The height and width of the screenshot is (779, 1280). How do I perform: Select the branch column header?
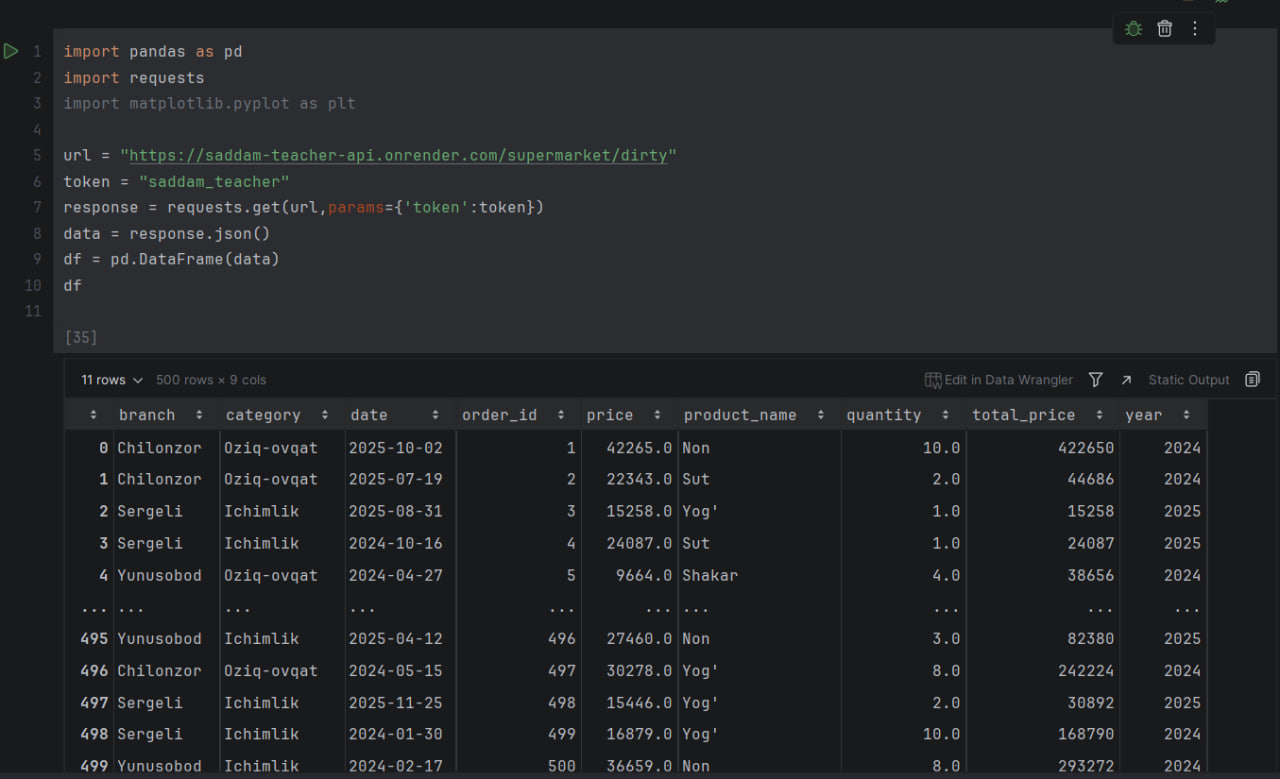point(147,415)
